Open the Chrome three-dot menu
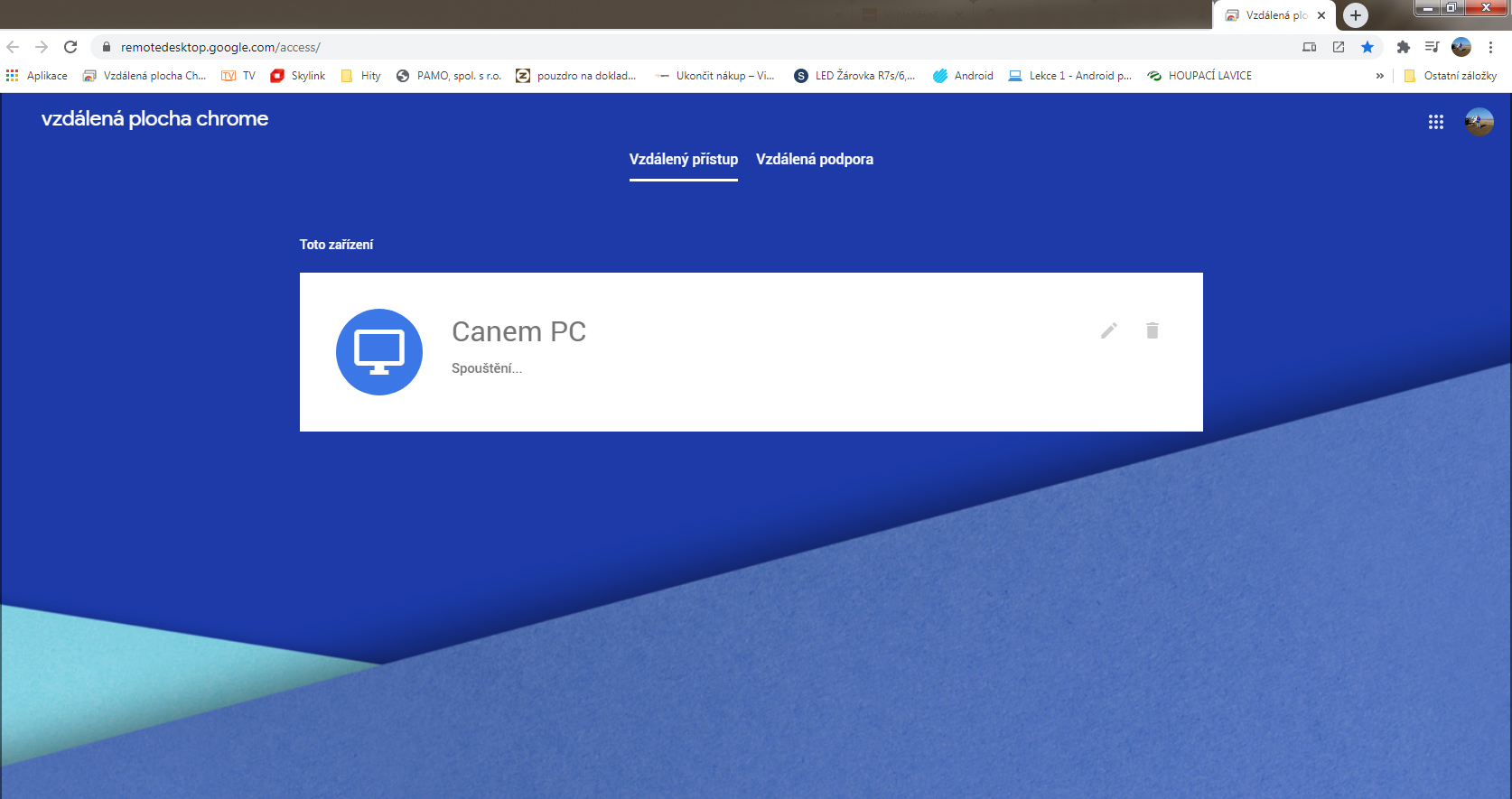 (x=1490, y=47)
